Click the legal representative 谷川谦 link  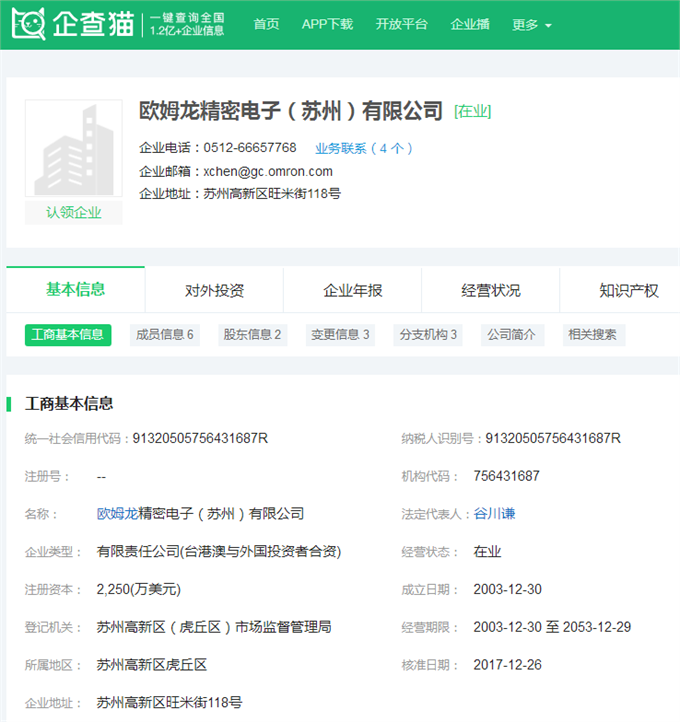click(x=494, y=514)
